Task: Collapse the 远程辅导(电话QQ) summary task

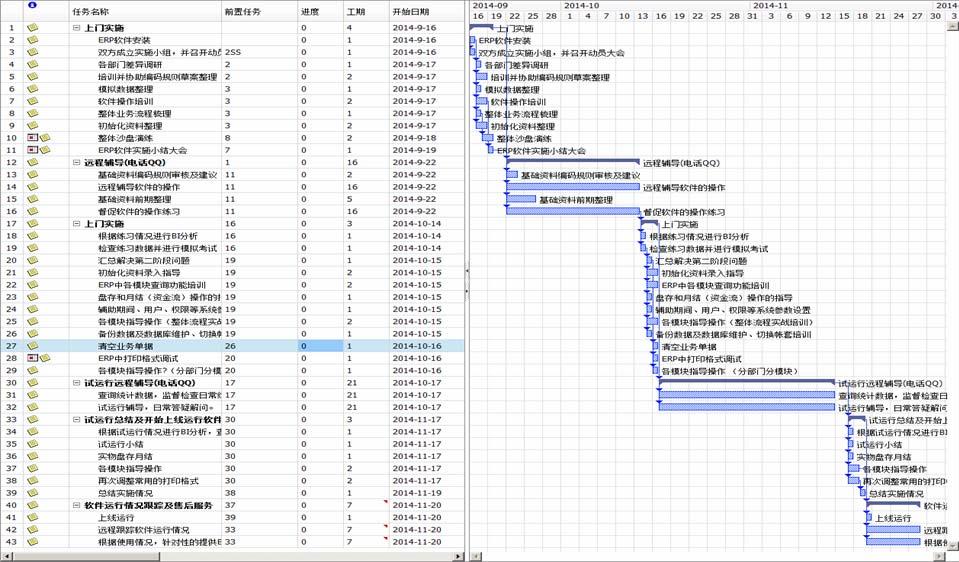Action: click(76, 162)
